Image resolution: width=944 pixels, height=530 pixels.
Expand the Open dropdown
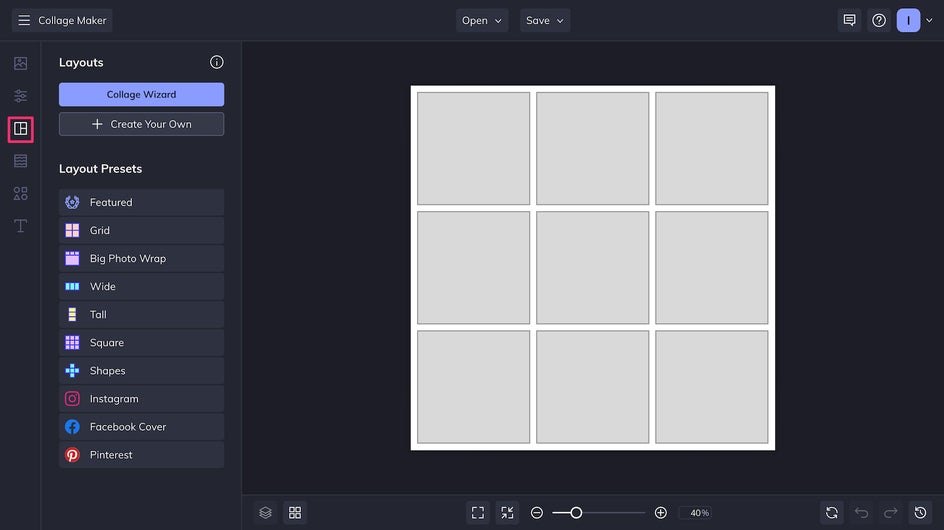[482, 20]
